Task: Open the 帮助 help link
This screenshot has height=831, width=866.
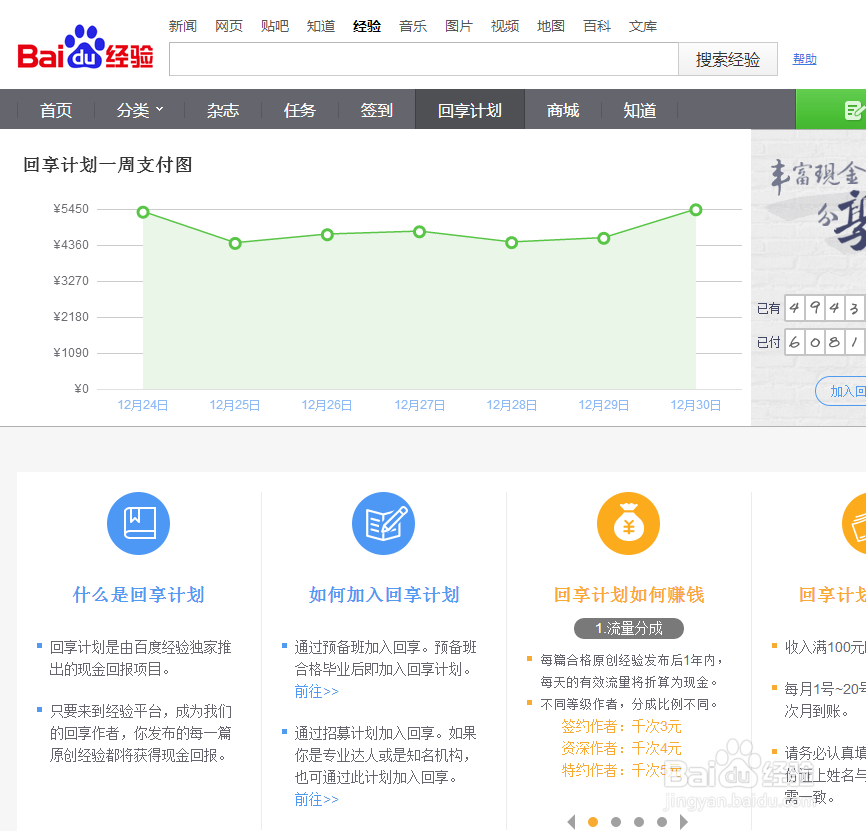Action: click(804, 59)
